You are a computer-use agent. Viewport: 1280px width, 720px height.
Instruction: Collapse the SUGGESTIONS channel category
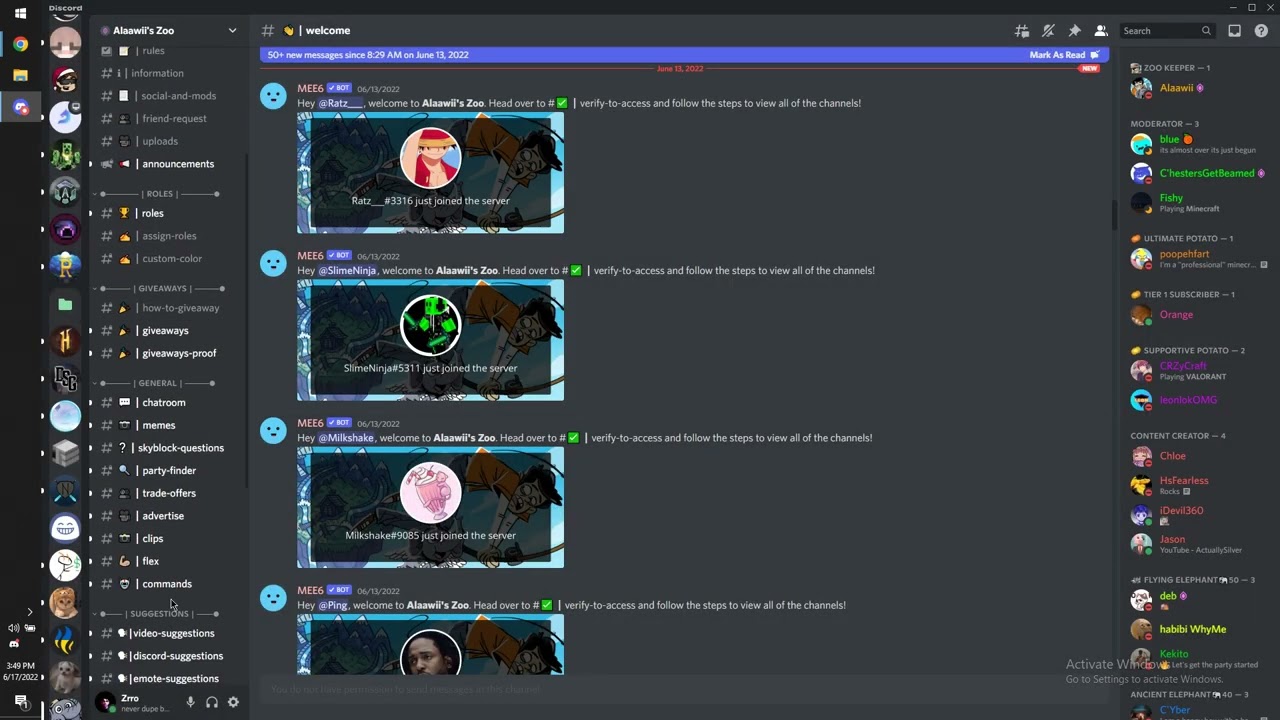[x=159, y=614]
